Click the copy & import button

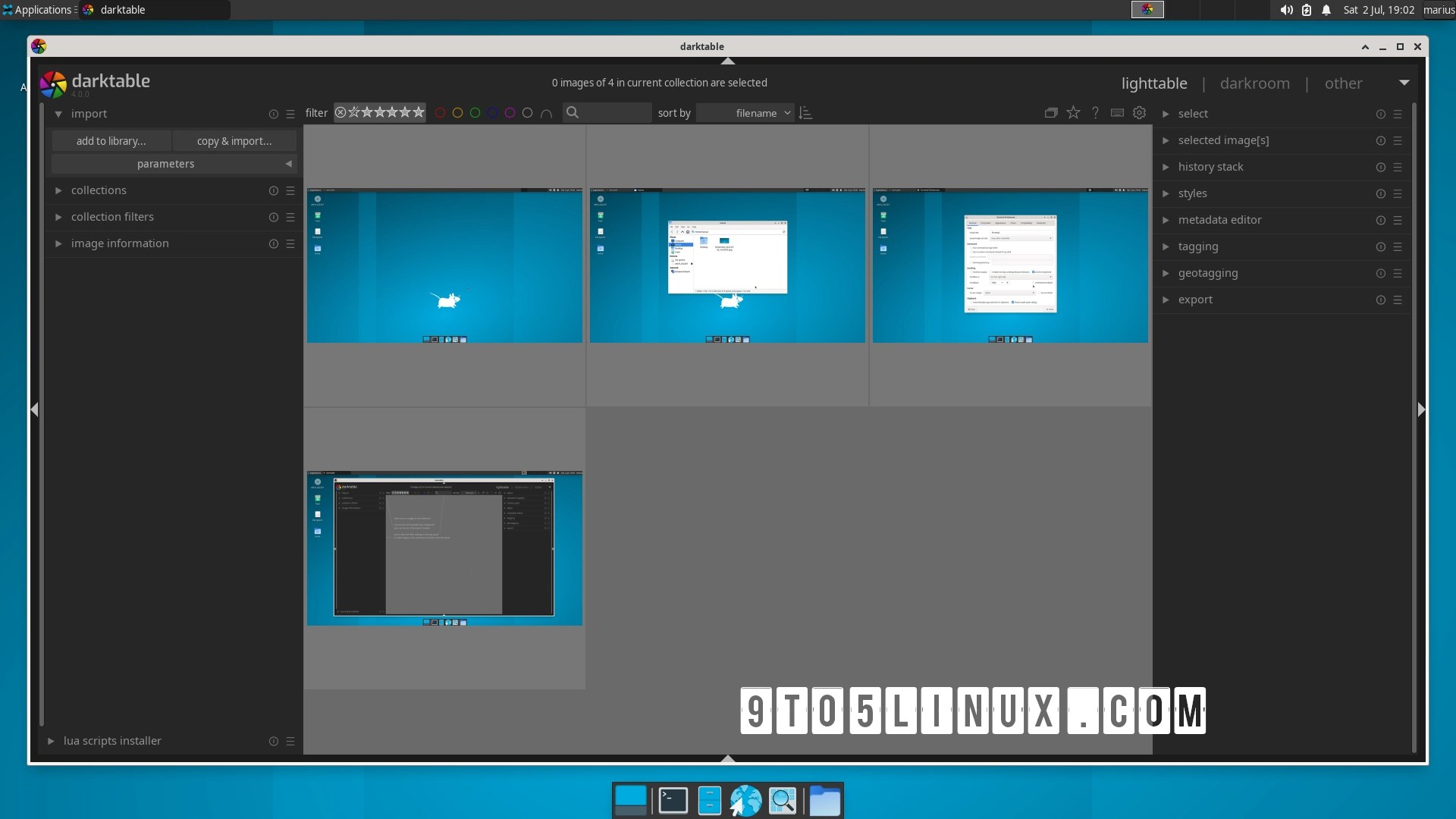click(x=234, y=140)
